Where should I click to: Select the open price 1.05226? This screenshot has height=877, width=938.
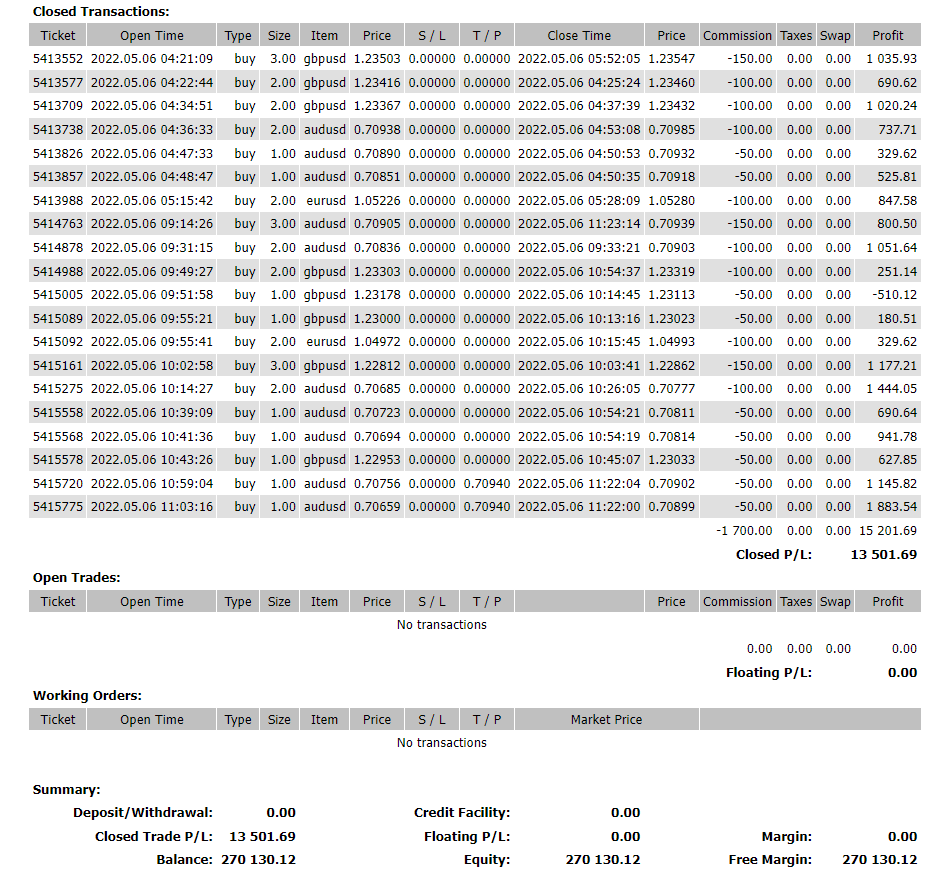tap(377, 200)
